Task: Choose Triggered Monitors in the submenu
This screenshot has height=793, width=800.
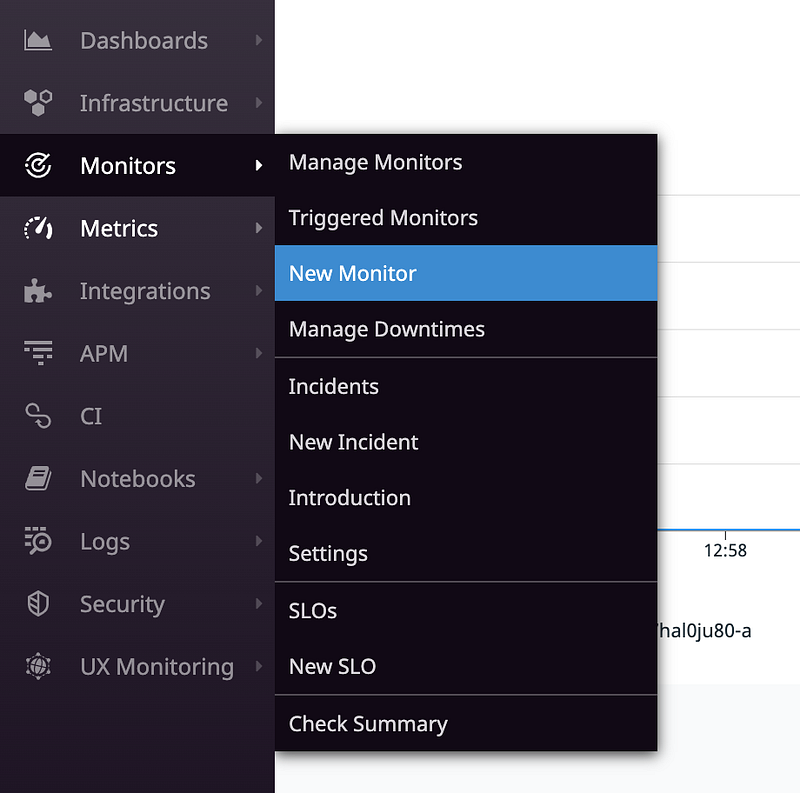Action: pyautogui.click(x=383, y=218)
